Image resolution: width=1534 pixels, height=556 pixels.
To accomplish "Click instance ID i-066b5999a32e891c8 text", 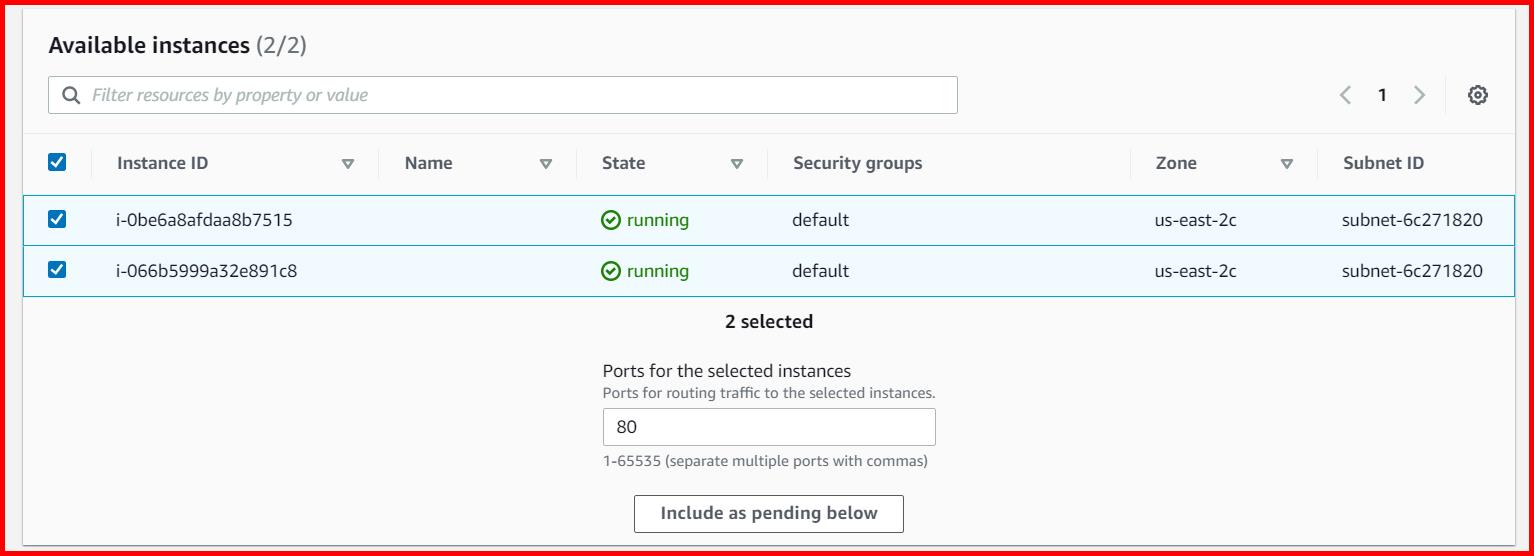I will (x=207, y=271).
